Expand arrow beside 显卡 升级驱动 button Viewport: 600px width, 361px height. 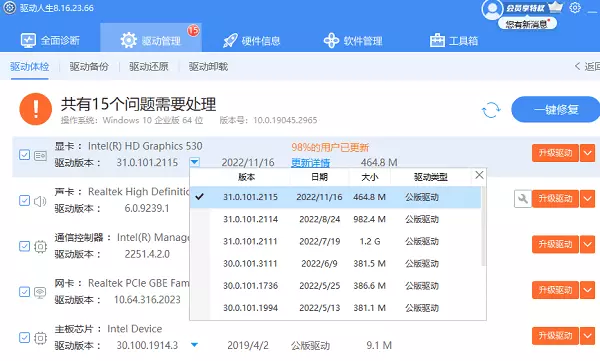587,153
